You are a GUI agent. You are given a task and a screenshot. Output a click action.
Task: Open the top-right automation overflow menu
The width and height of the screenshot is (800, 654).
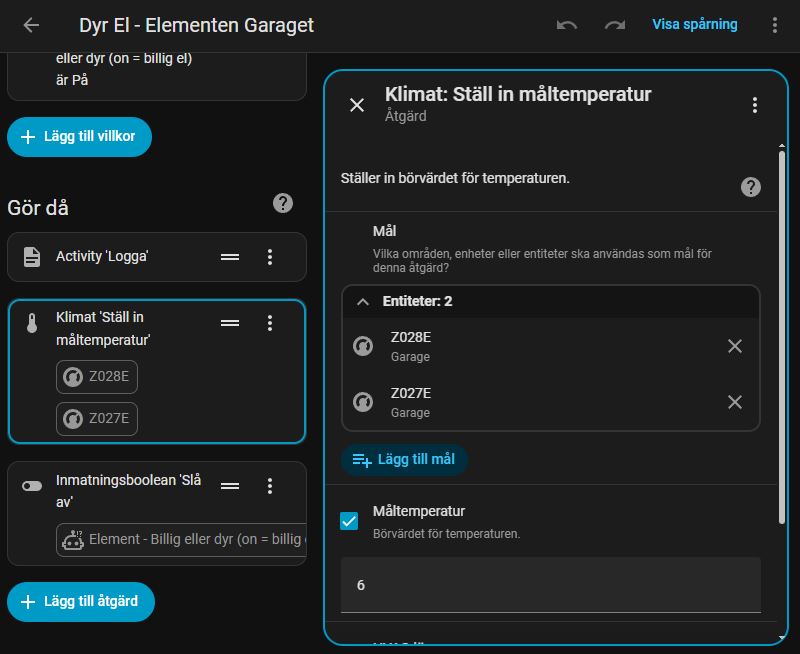[774, 25]
